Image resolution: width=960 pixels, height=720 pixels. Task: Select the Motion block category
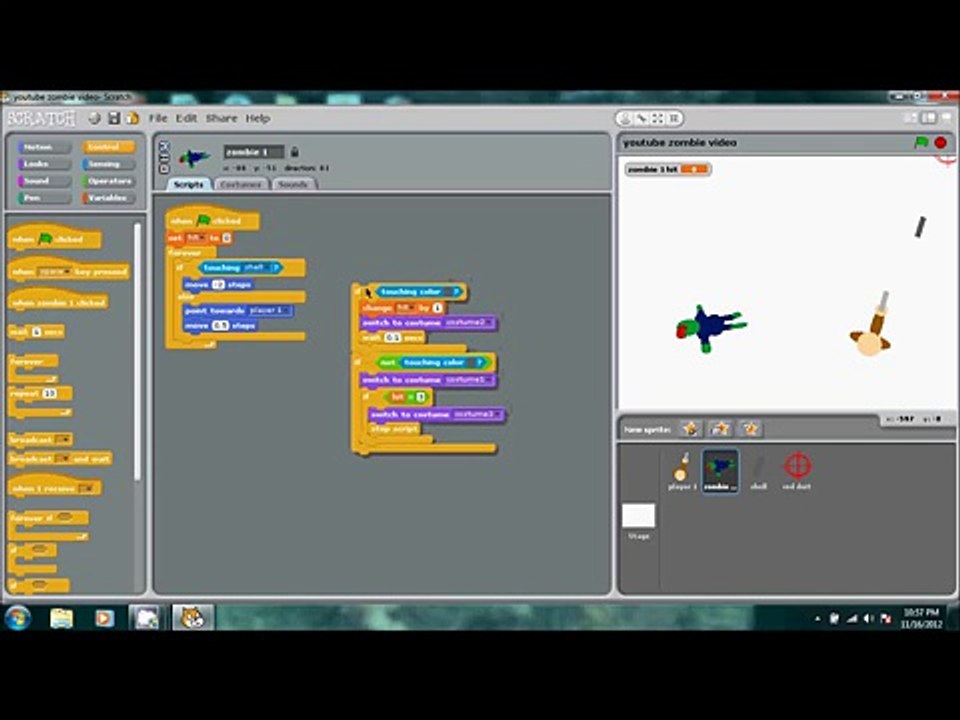pyautogui.click(x=44, y=147)
